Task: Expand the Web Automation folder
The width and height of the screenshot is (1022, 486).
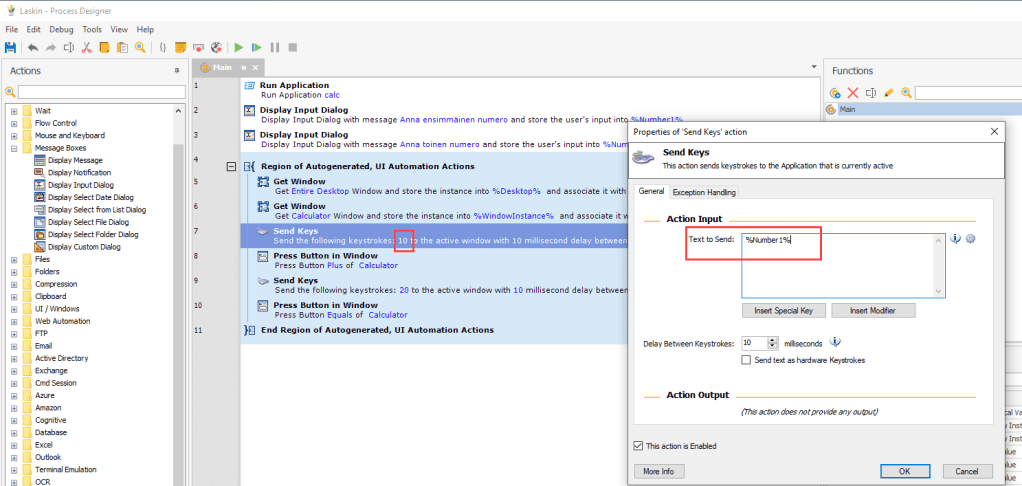Action: click(x=14, y=321)
